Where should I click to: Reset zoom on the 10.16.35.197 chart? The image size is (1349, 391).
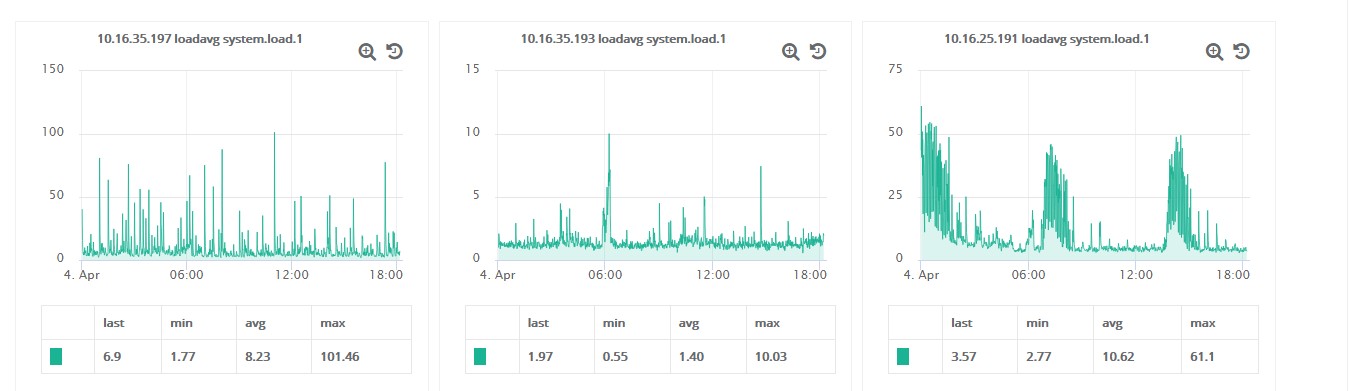(x=394, y=52)
